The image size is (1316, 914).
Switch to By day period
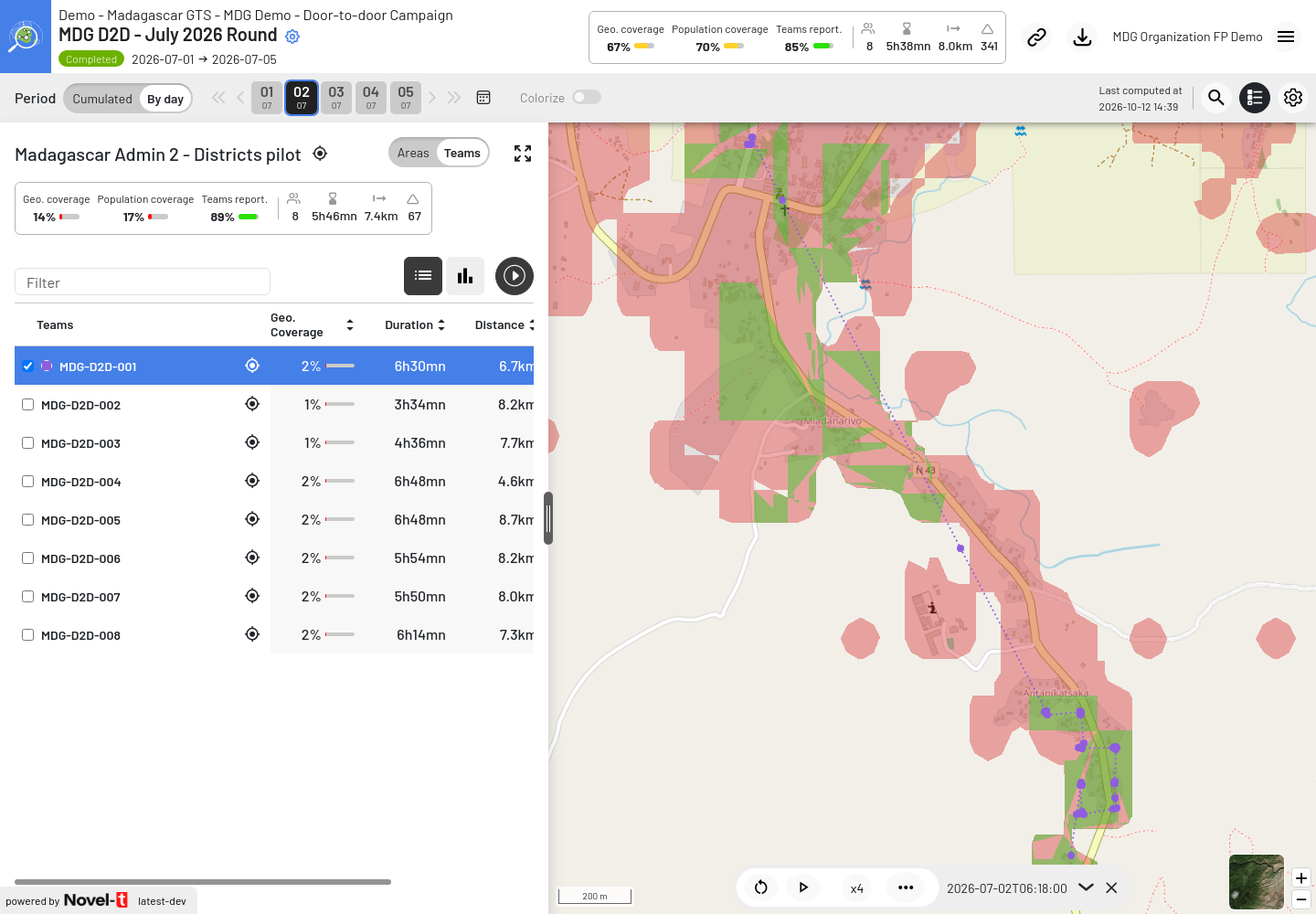(165, 99)
